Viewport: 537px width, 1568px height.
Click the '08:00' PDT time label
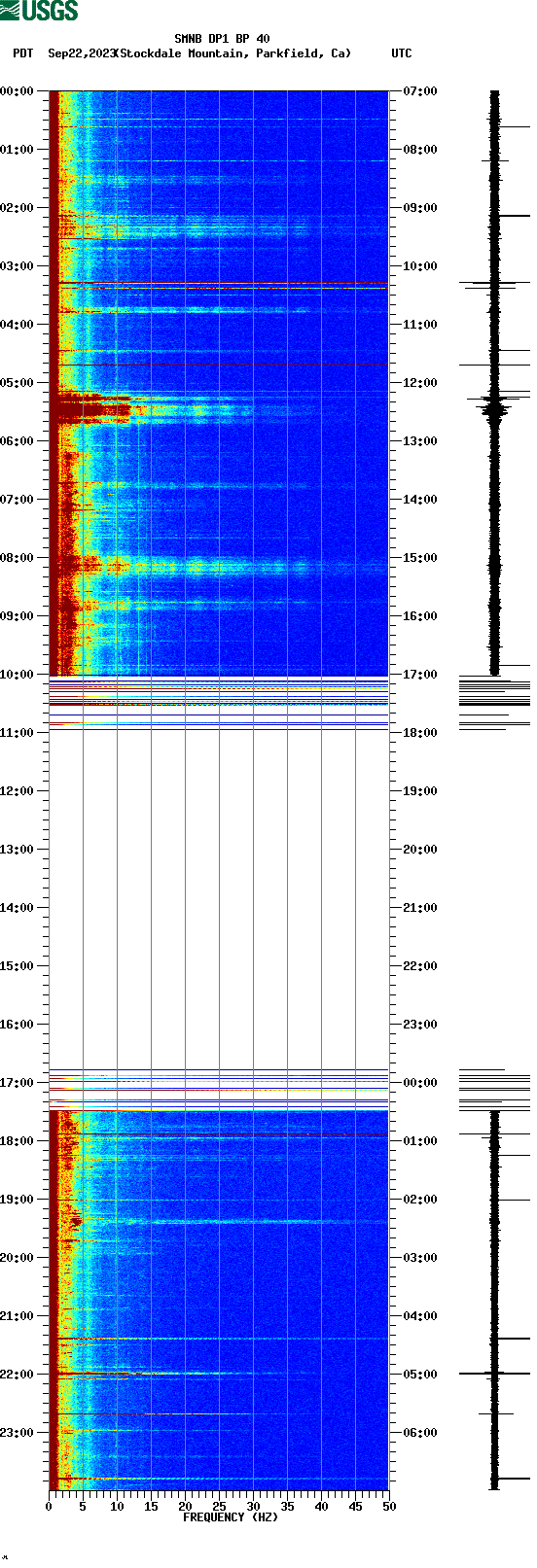tap(17, 558)
